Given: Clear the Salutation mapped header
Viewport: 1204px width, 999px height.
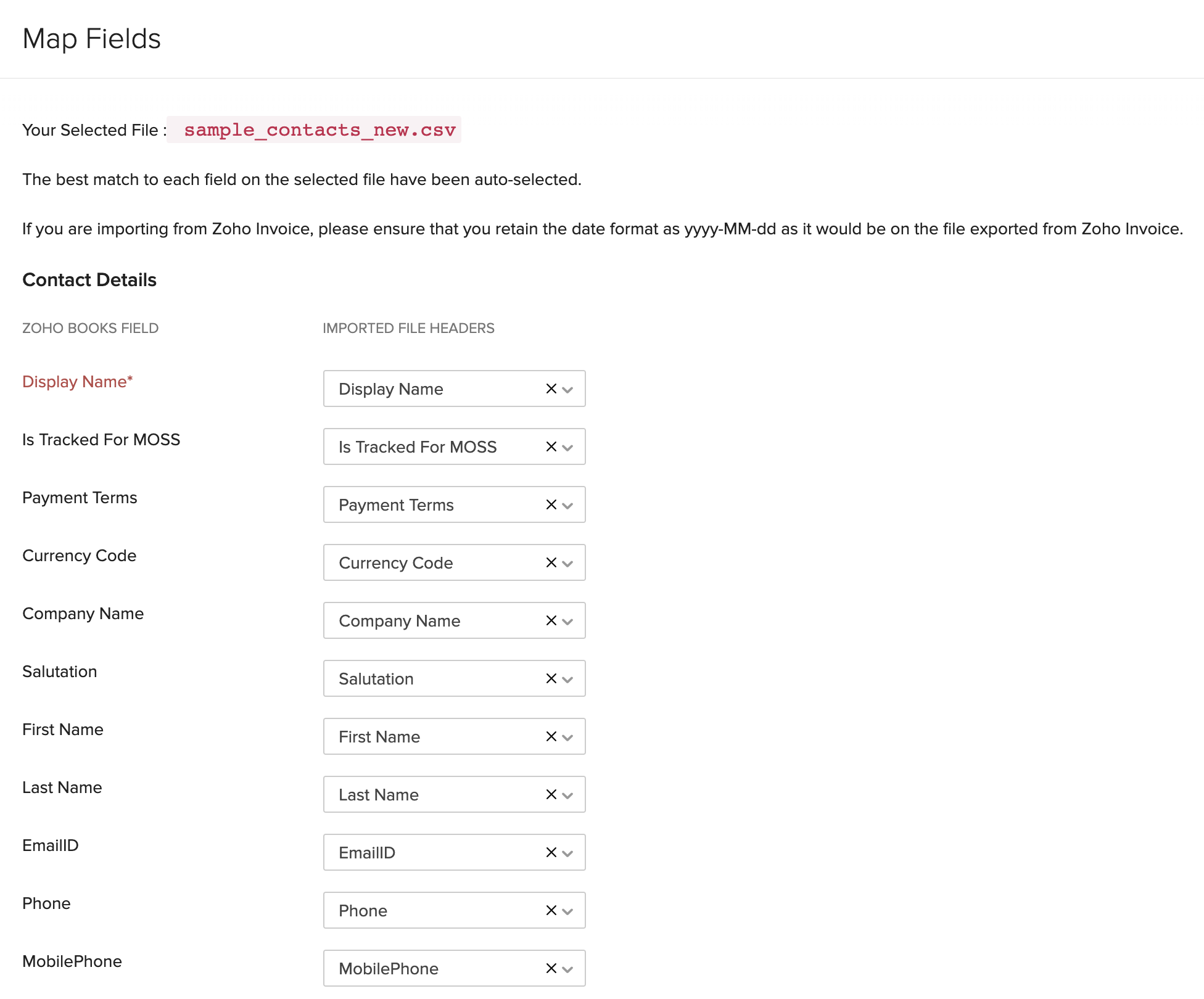Looking at the screenshot, I should pos(551,678).
